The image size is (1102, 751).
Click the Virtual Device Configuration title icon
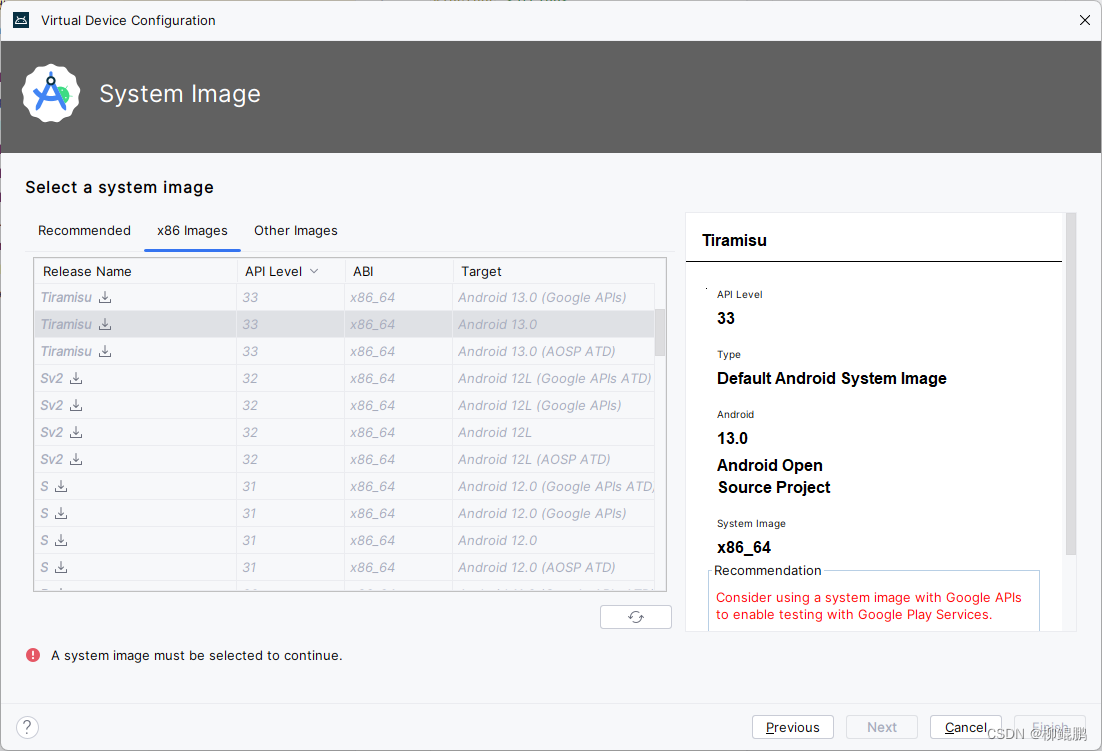21,20
